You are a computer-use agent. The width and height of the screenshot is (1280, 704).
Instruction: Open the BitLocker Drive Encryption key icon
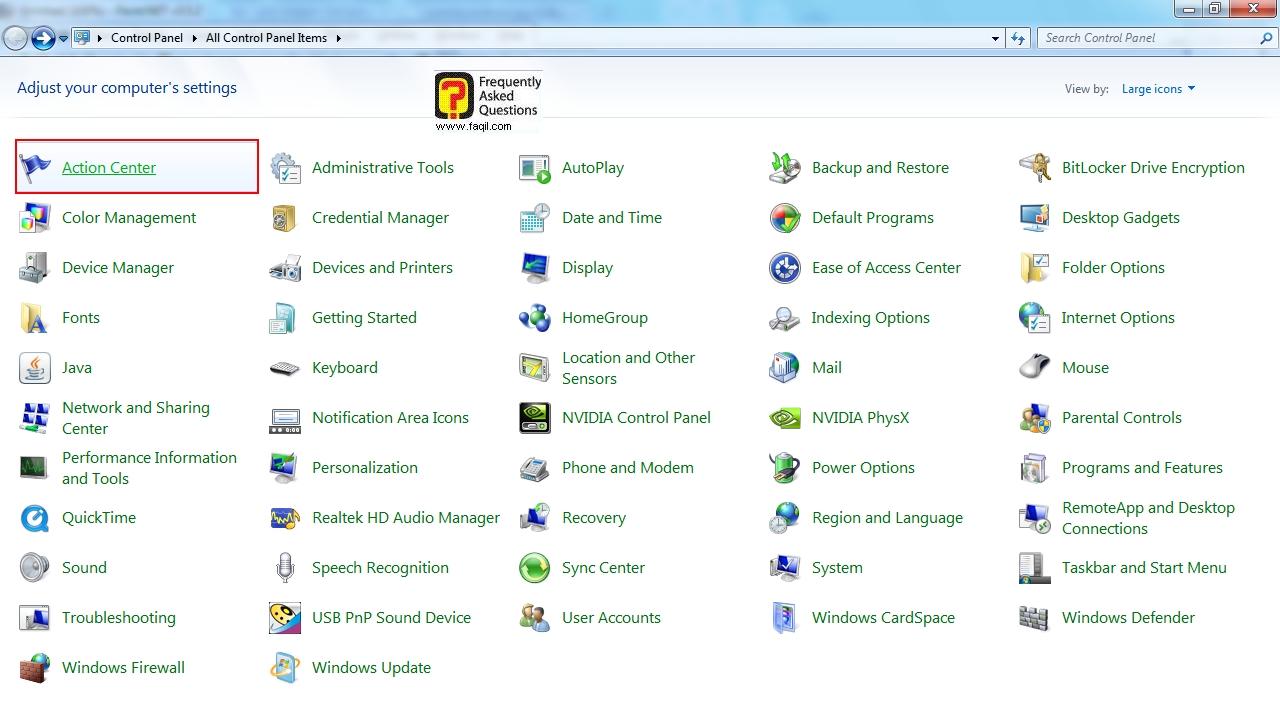coord(1035,168)
